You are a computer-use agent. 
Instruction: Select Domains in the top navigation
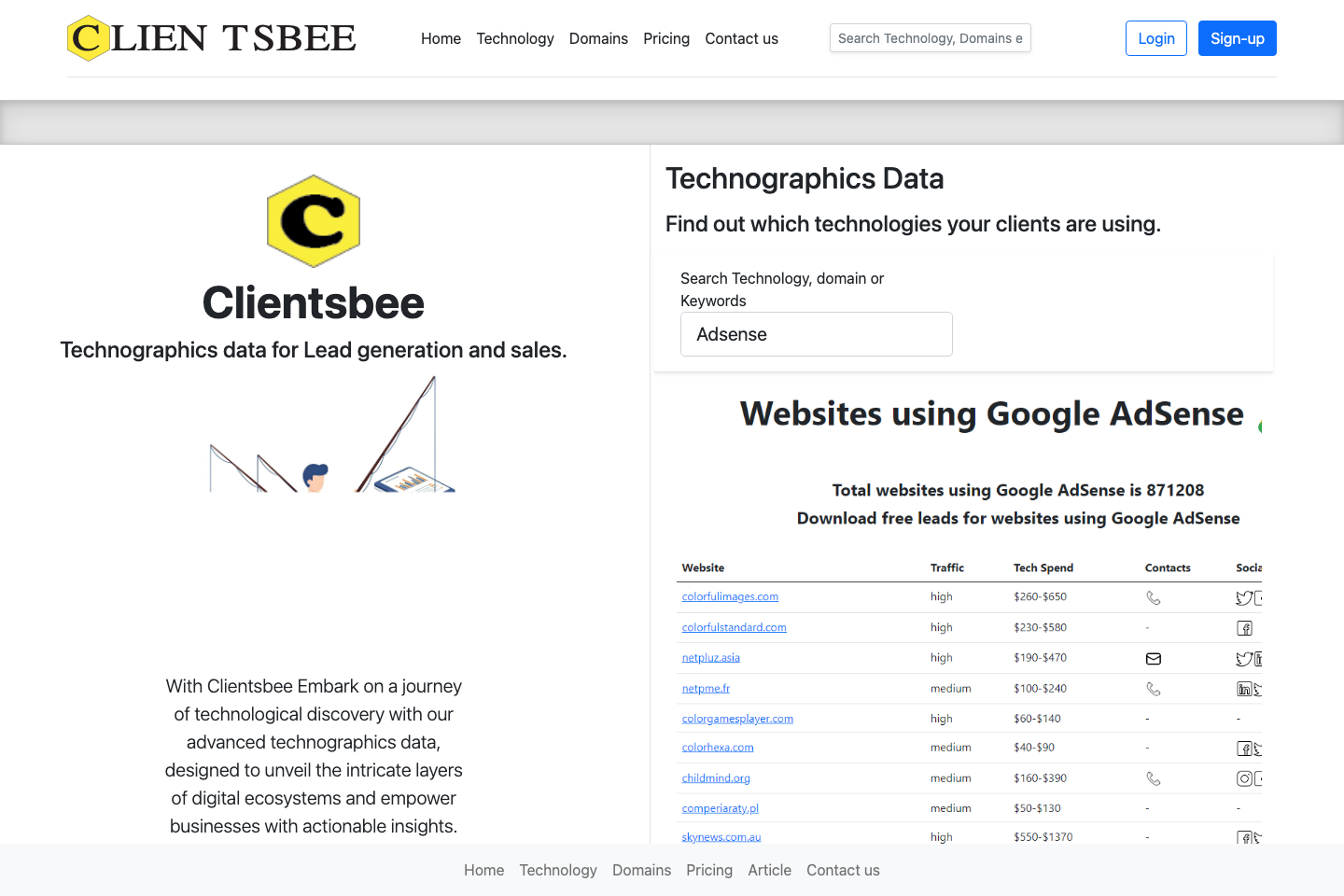(598, 38)
